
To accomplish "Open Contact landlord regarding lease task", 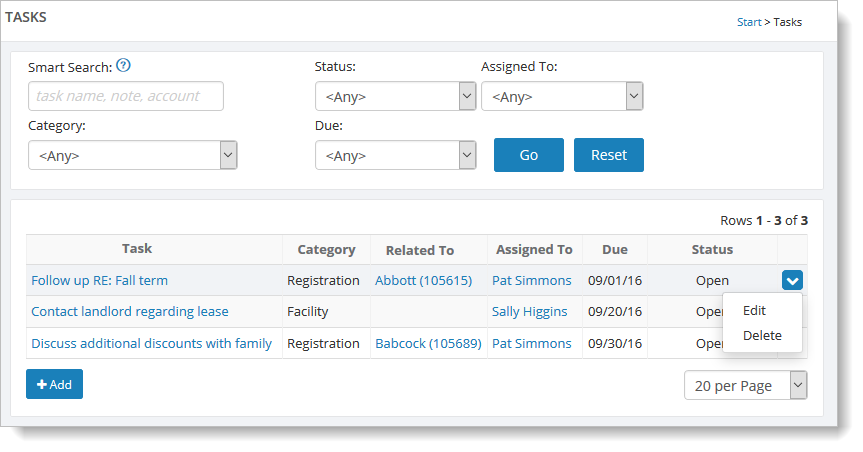I will (x=130, y=312).
